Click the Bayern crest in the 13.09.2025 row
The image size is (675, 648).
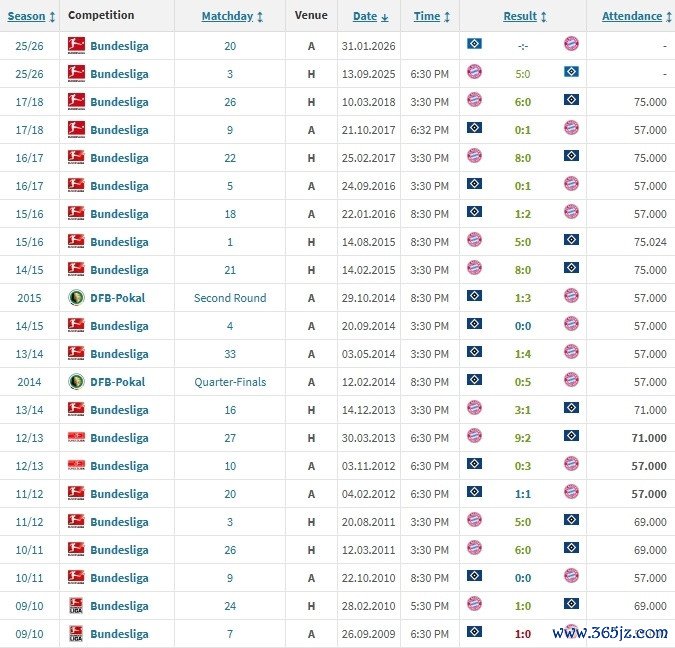[475, 71]
